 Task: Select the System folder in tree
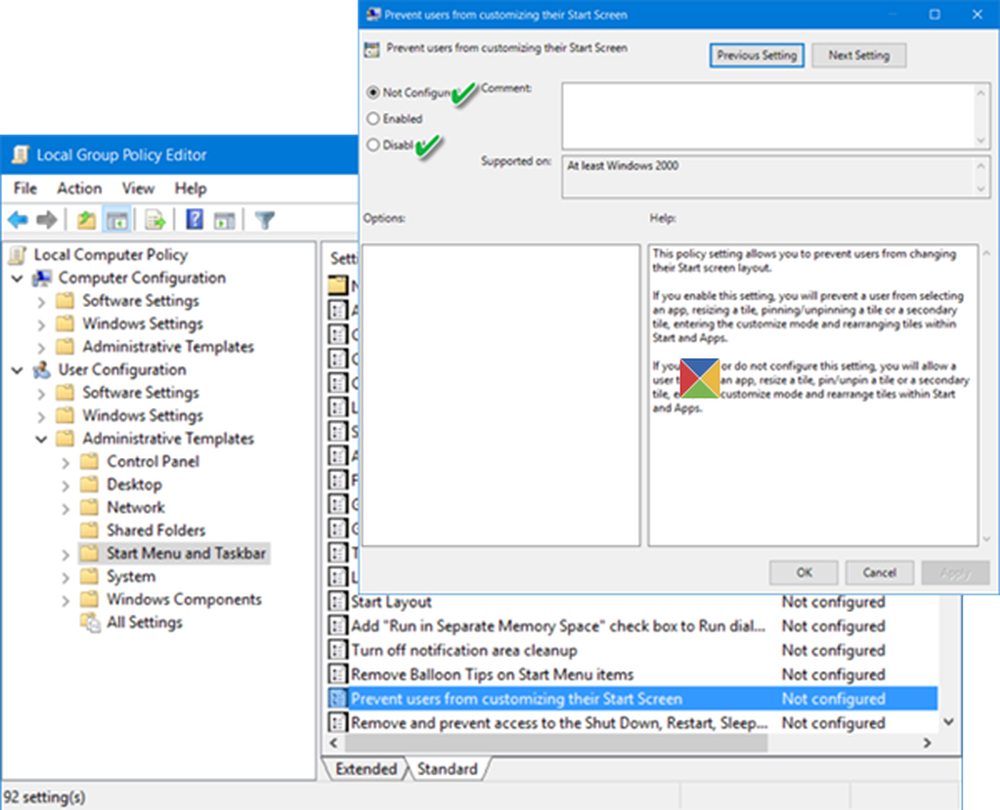131,576
